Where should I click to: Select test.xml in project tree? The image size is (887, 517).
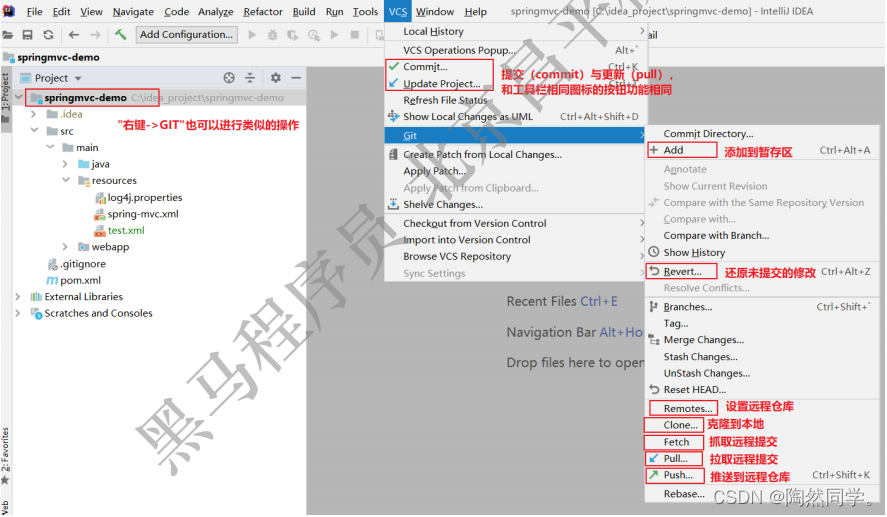(126, 230)
